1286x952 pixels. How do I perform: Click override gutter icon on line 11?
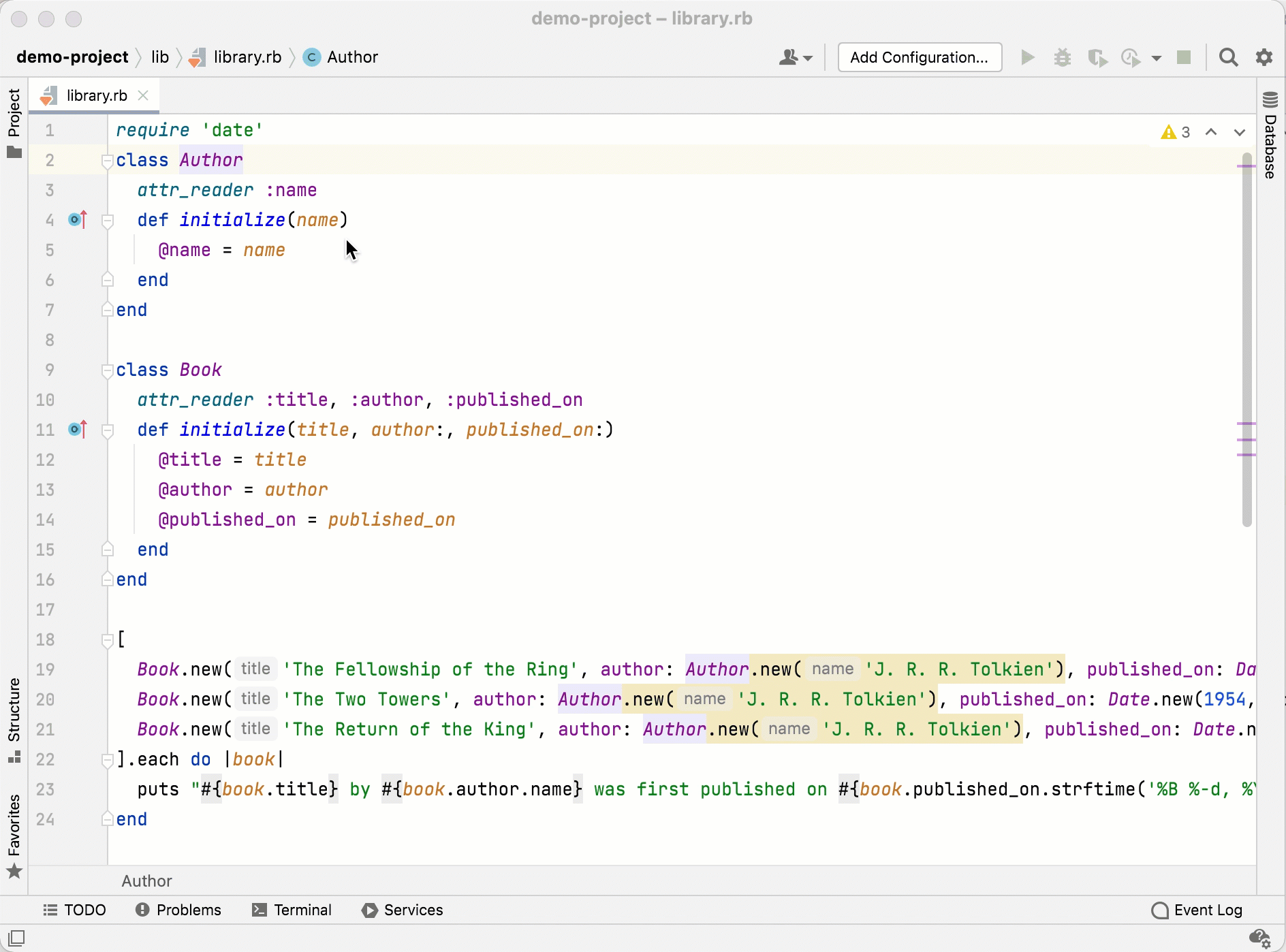(78, 430)
